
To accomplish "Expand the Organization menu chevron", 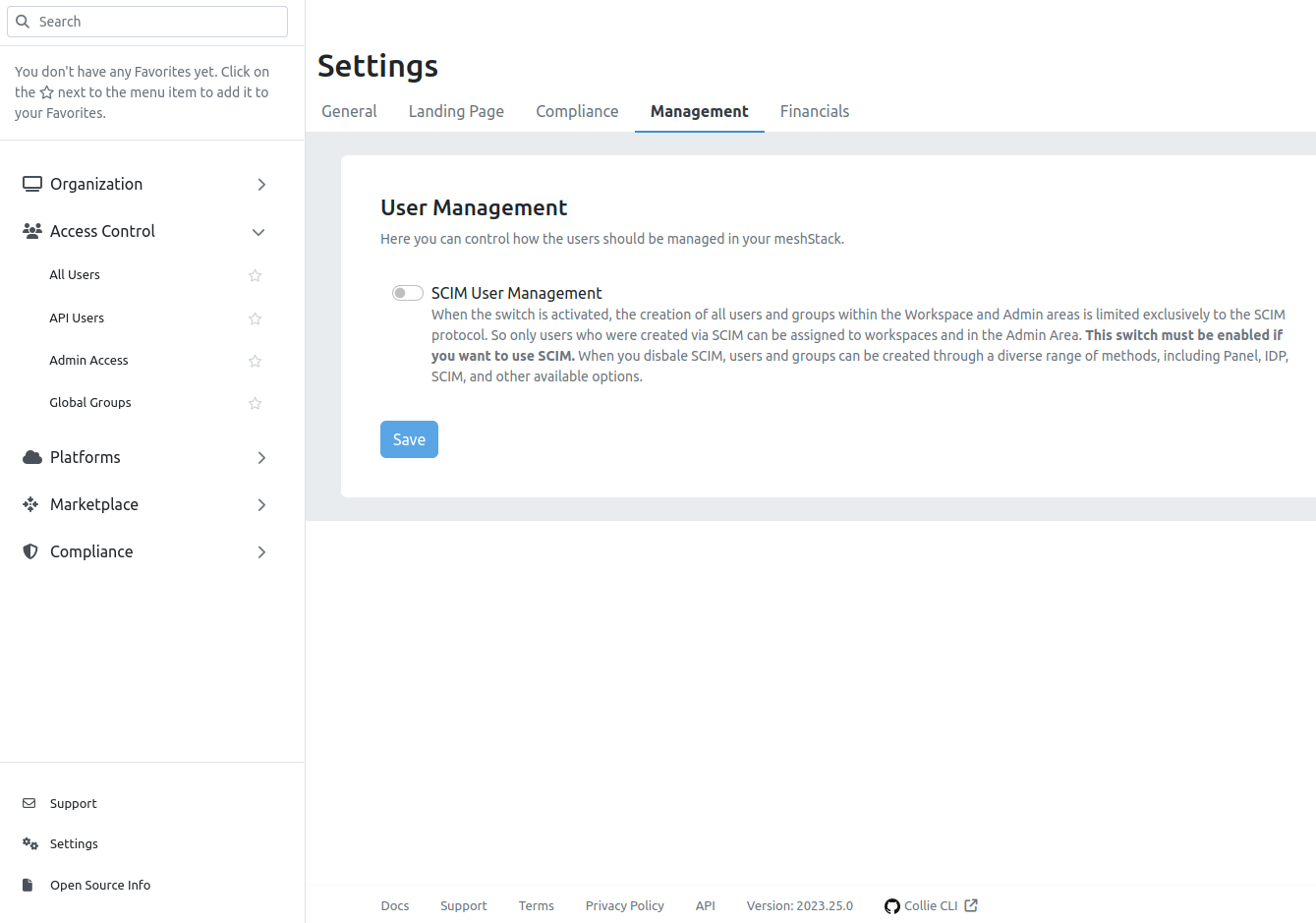I will pyautogui.click(x=261, y=184).
